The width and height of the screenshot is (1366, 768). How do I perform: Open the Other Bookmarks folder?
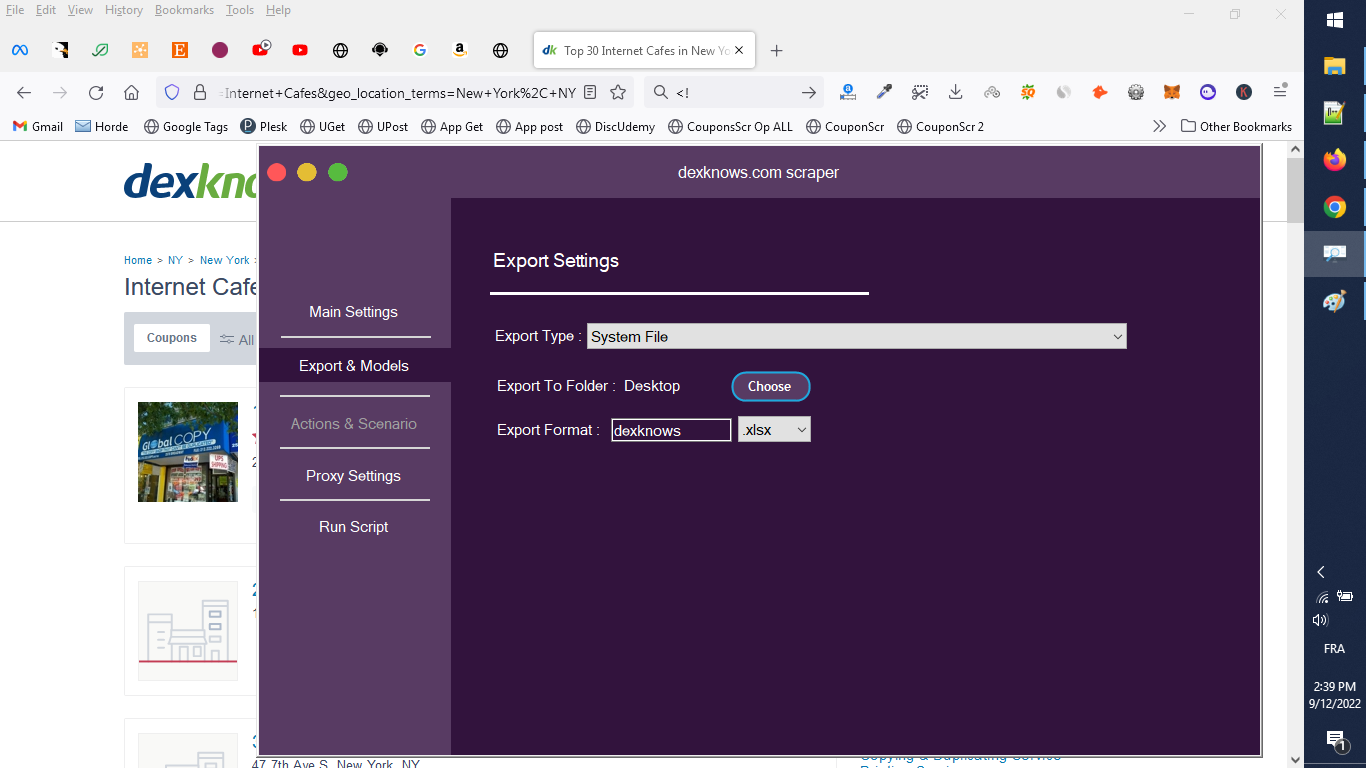point(1236,127)
